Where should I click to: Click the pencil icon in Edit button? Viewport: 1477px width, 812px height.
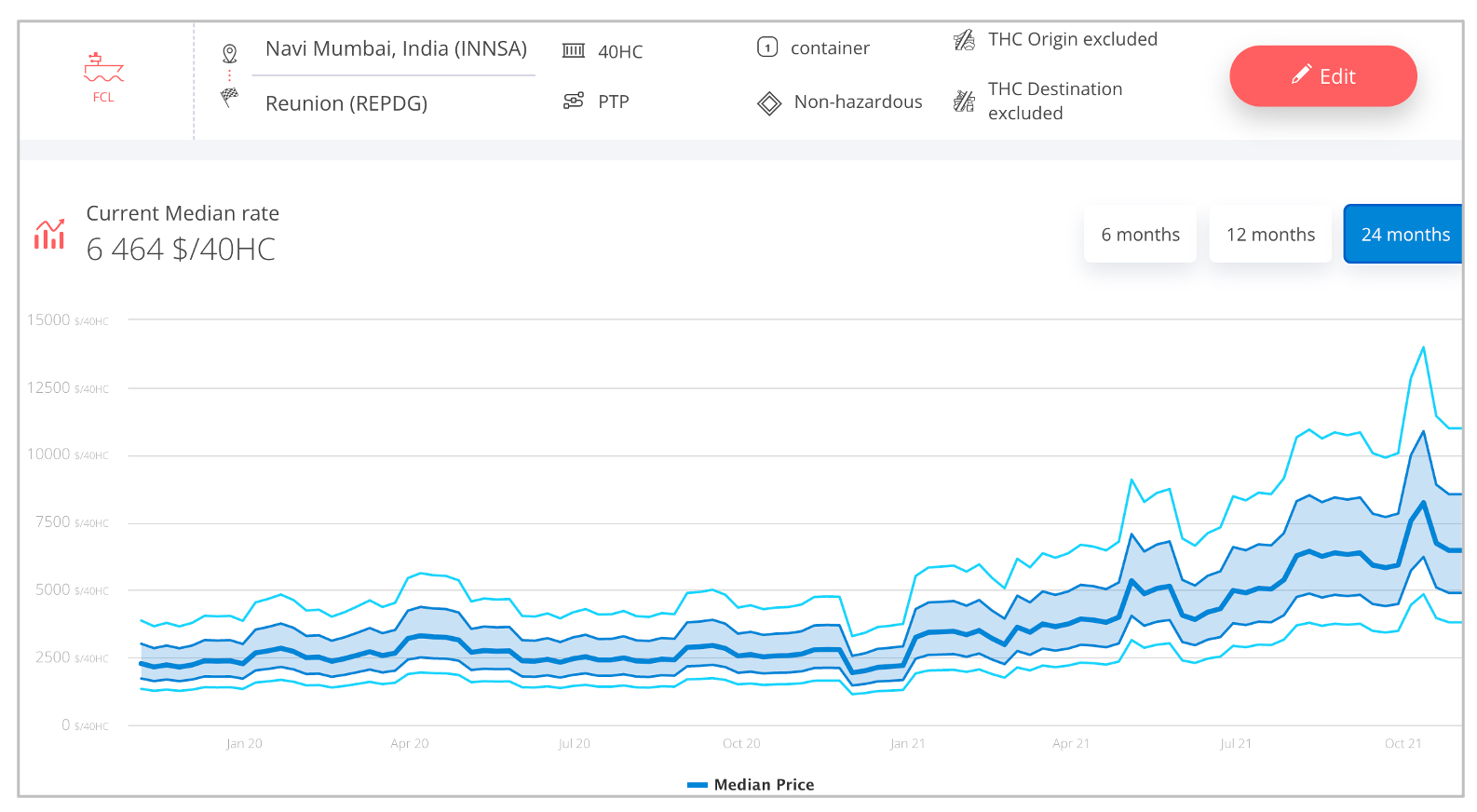(x=1302, y=74)
